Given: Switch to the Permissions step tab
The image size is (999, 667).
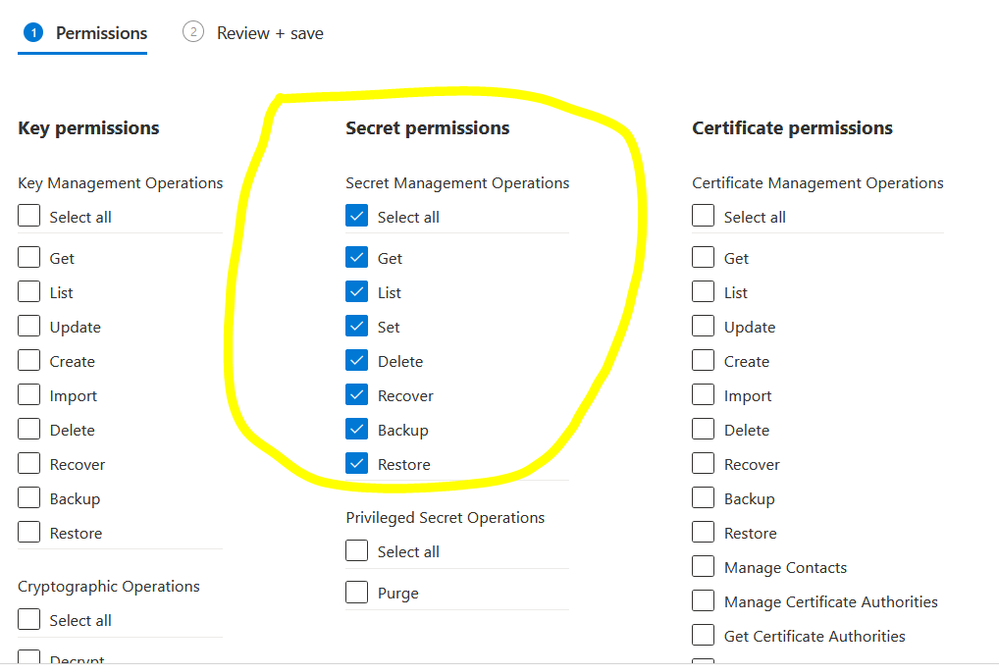Looking at the screenshot, I should click(x=86, y=33).
